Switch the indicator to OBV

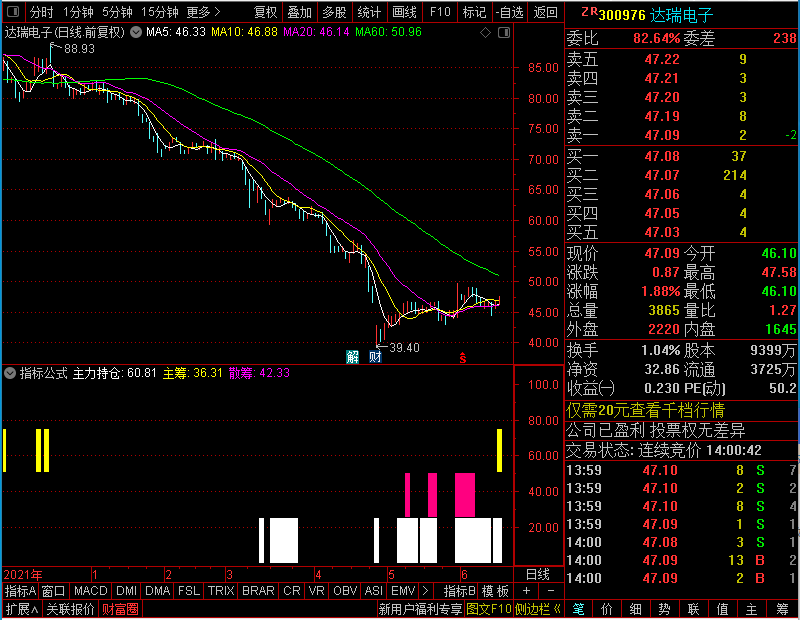click(x=345, y=591)
